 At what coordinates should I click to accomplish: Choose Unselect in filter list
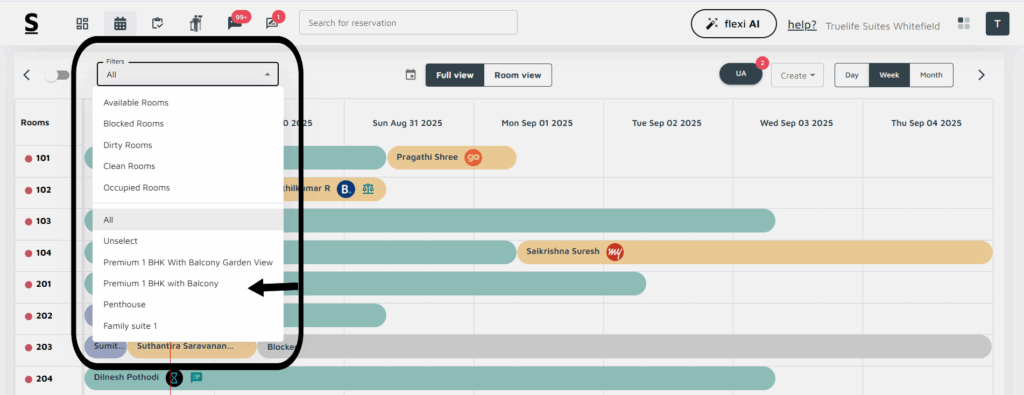188,241
